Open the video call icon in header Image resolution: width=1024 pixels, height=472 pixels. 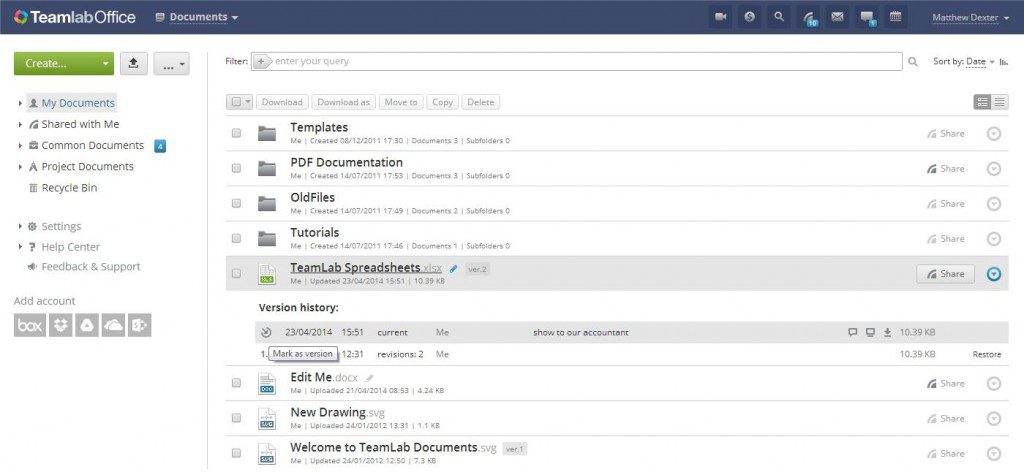[720, 17]
